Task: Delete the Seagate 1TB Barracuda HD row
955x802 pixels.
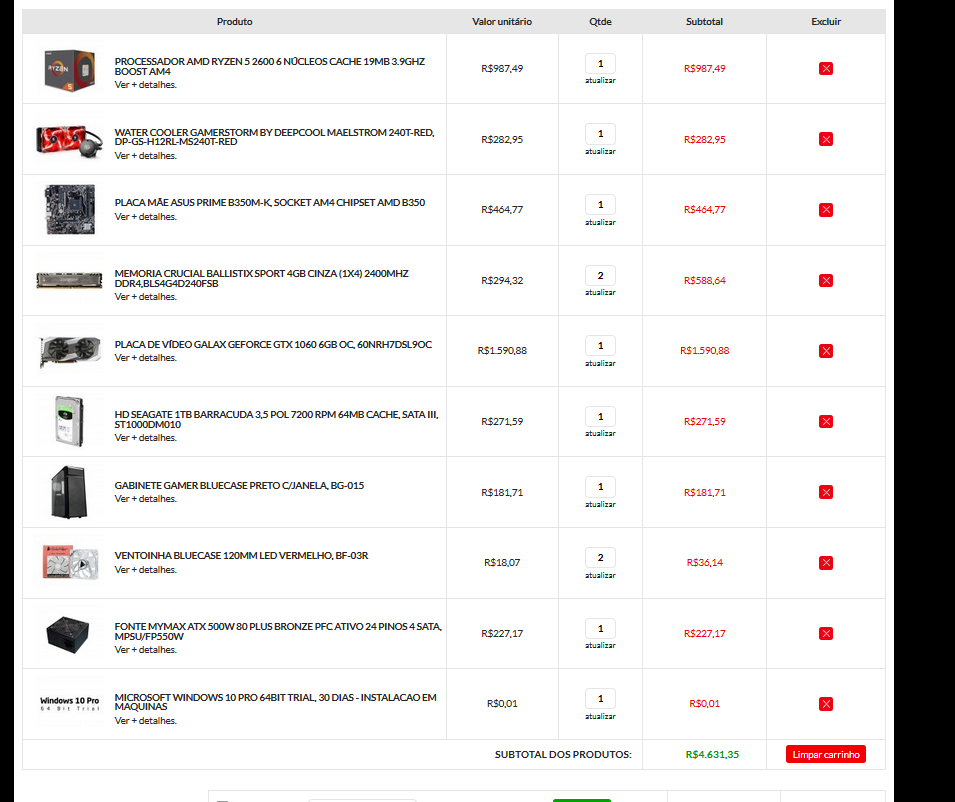Action: click(x=825, y=421)
